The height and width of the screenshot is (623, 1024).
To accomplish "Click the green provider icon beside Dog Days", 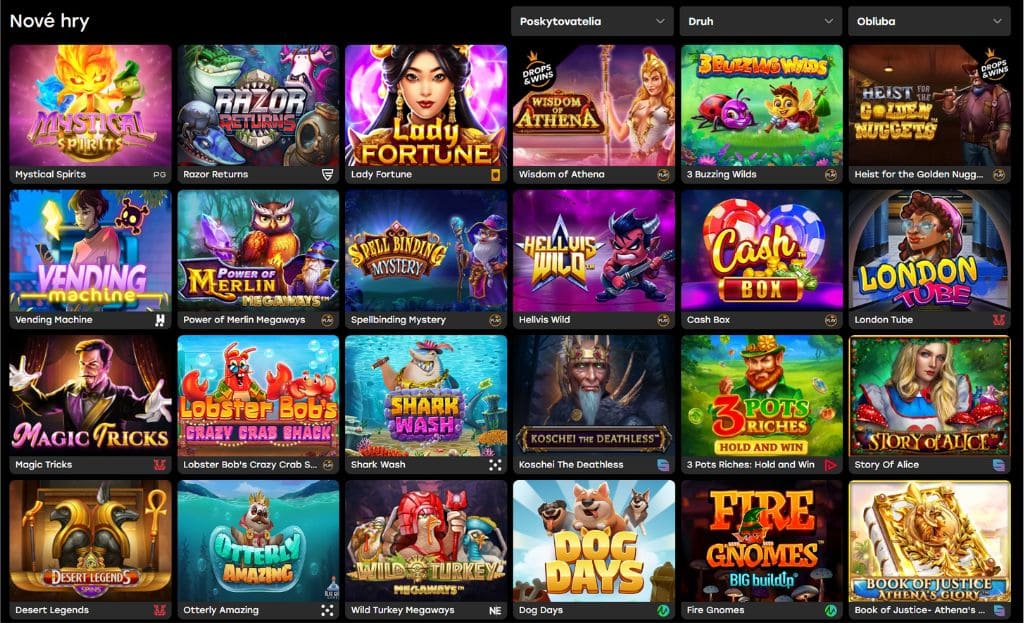I will 663,610.
